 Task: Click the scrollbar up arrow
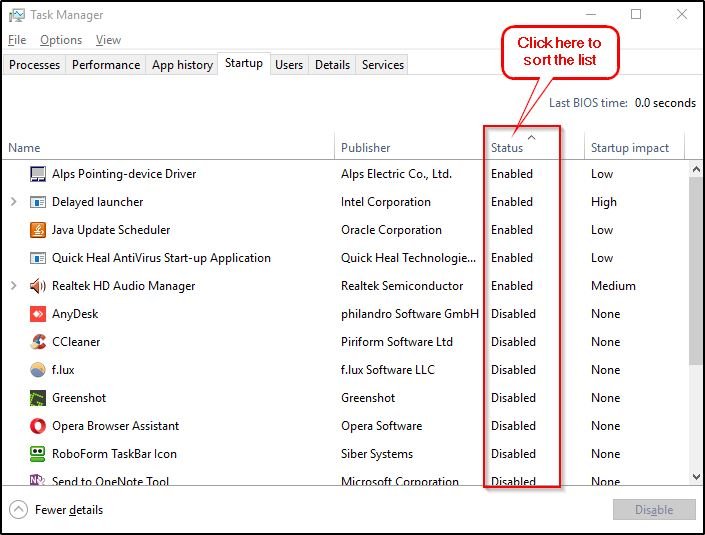pos(696,169)
